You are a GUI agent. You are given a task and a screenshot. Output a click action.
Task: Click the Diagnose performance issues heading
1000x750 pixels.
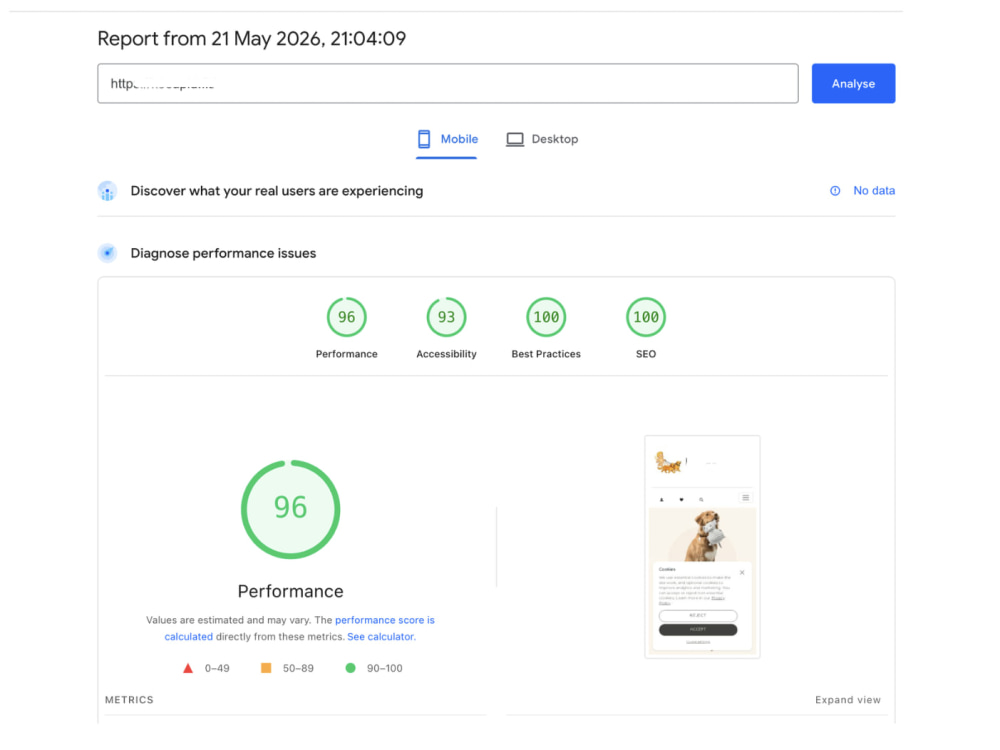tap(223, 253)
